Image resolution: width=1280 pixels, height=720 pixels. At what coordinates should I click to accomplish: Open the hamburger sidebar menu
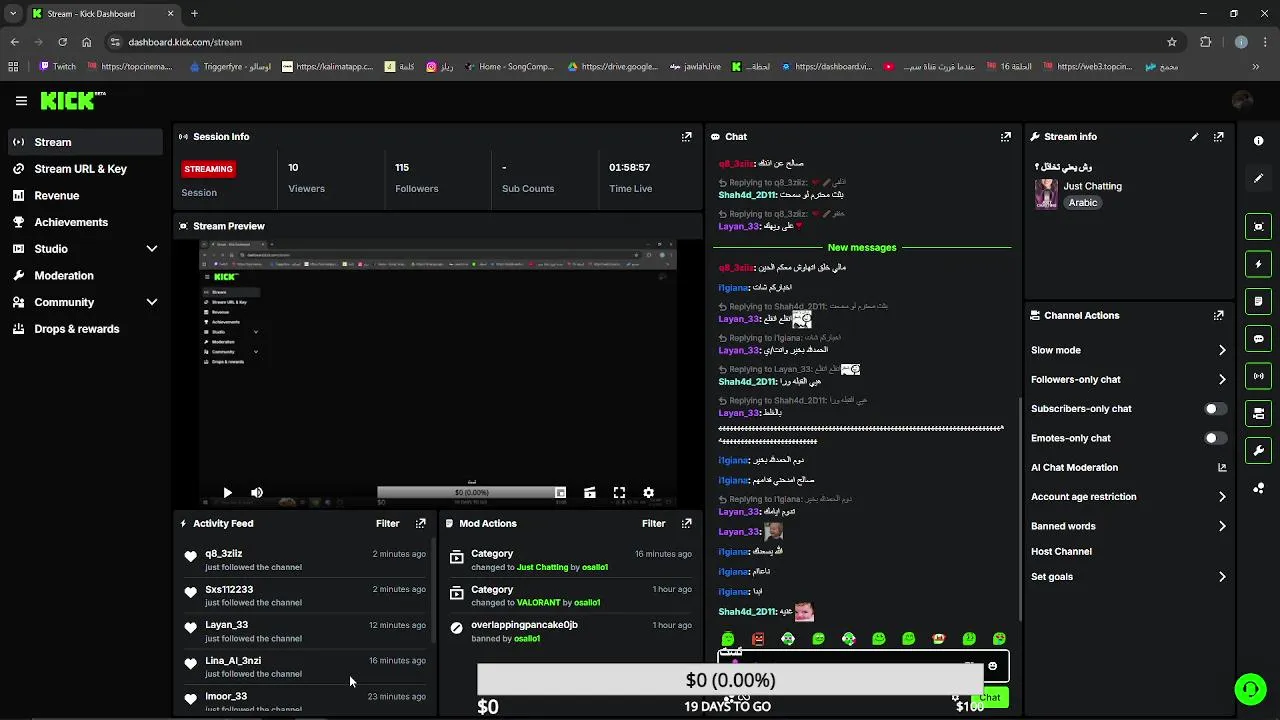(x=21, y=101)
